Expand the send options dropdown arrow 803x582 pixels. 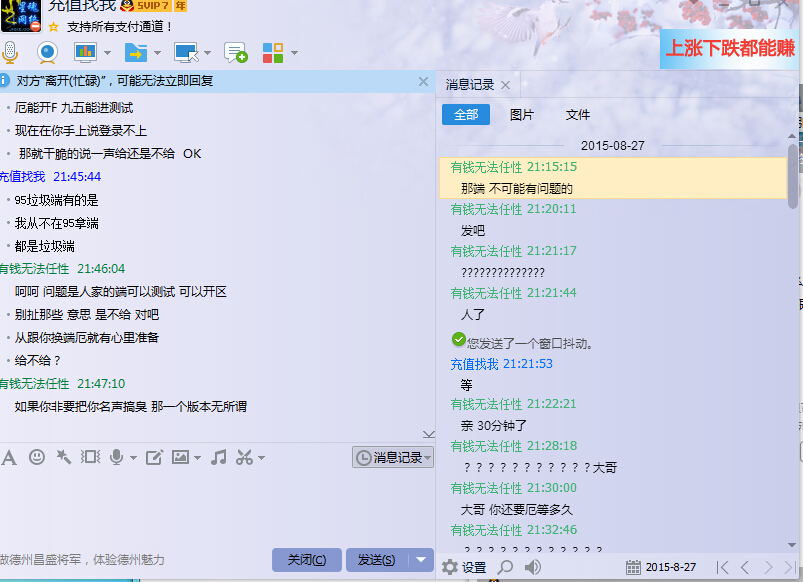(422, 560)
